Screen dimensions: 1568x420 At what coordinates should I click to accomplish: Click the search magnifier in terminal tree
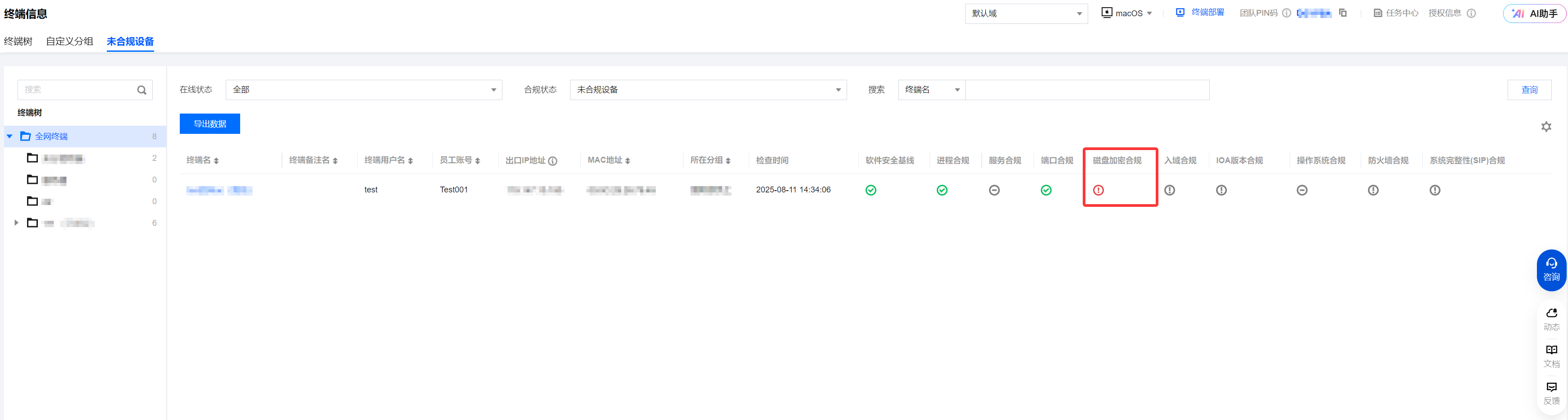tap(142, 90)
